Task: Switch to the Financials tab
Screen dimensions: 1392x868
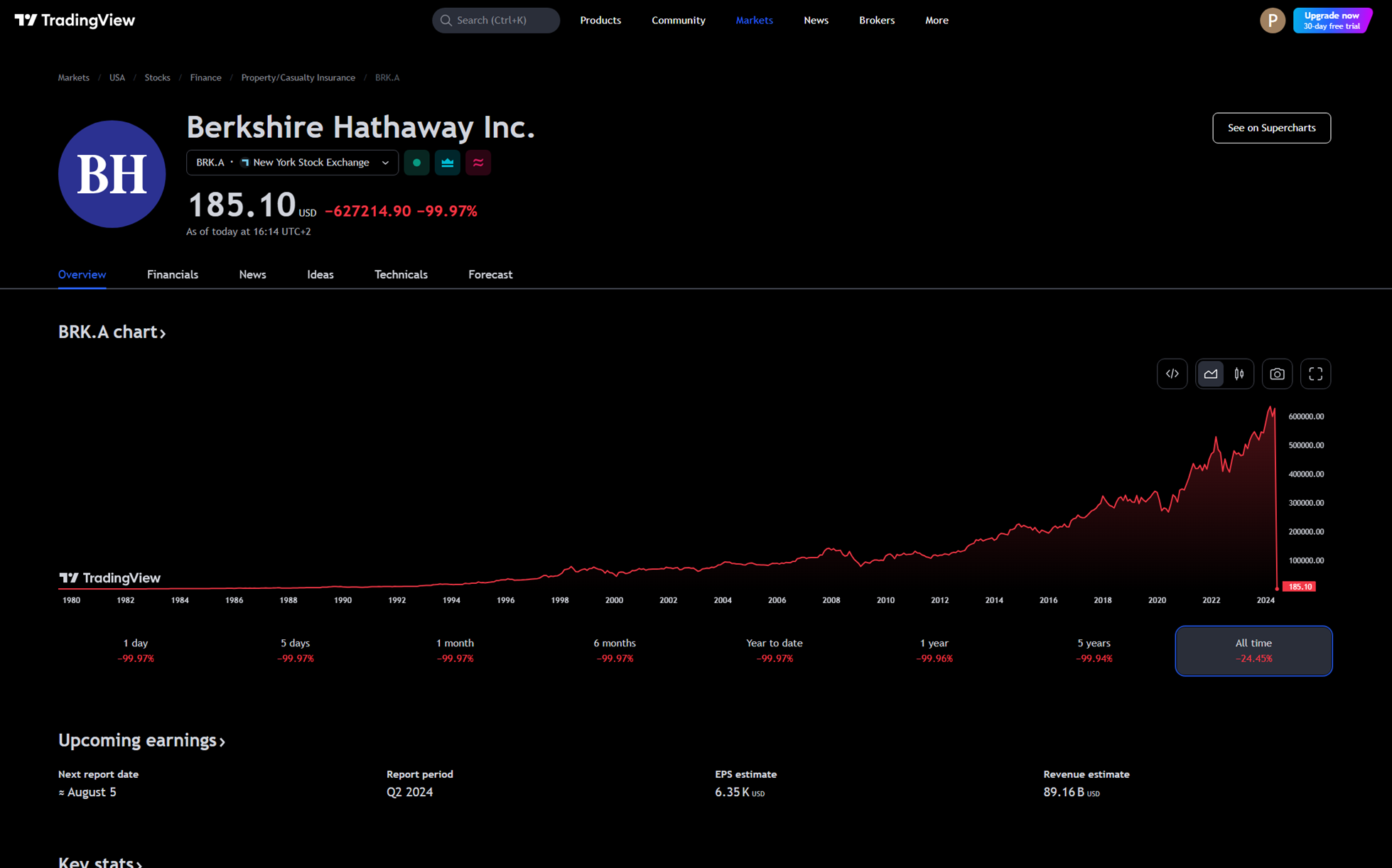Action: [x=173, y=275]
